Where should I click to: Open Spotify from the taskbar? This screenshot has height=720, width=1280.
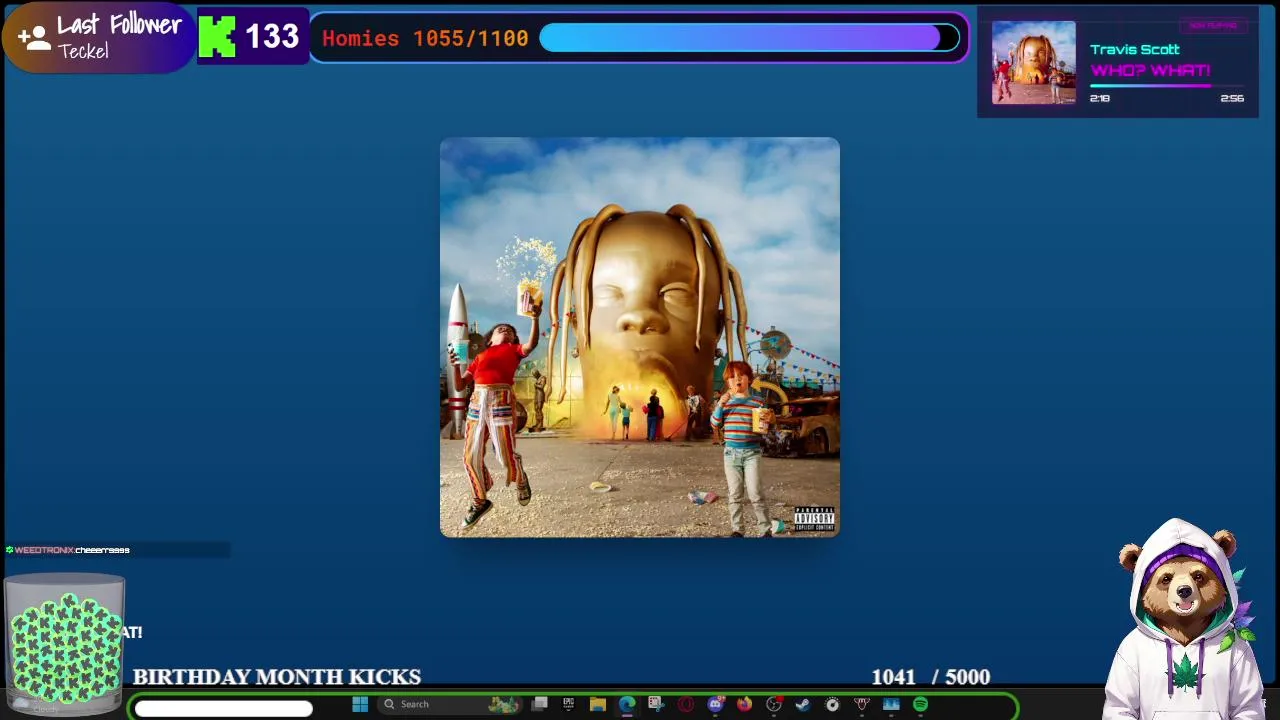(x=920, y=704)
